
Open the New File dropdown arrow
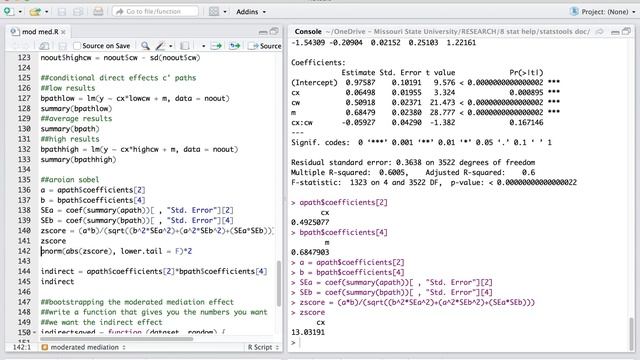[x=20, y=12]
